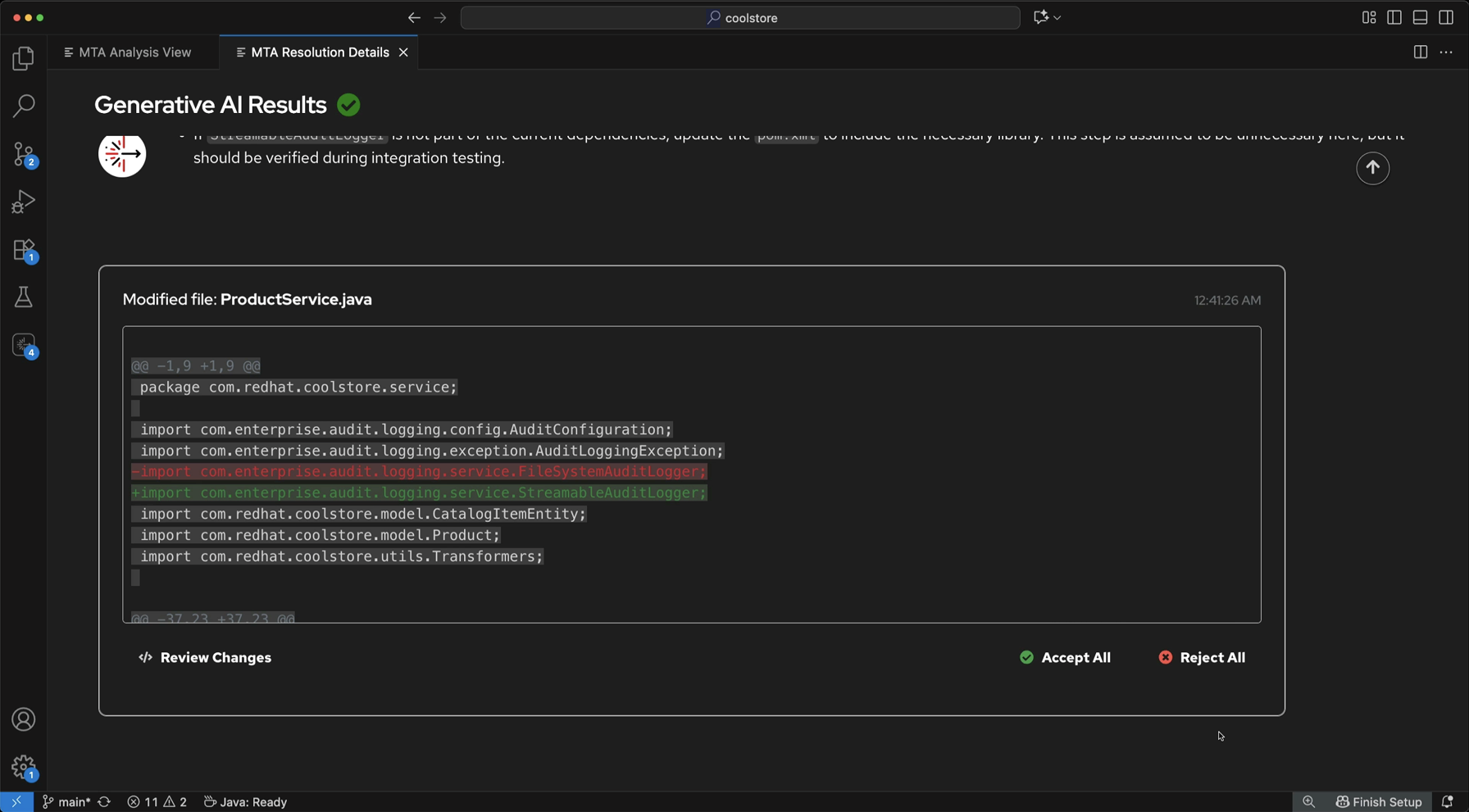1469x812 pixels.
Task: Click the Accept All button
Action: [1065, 657]
